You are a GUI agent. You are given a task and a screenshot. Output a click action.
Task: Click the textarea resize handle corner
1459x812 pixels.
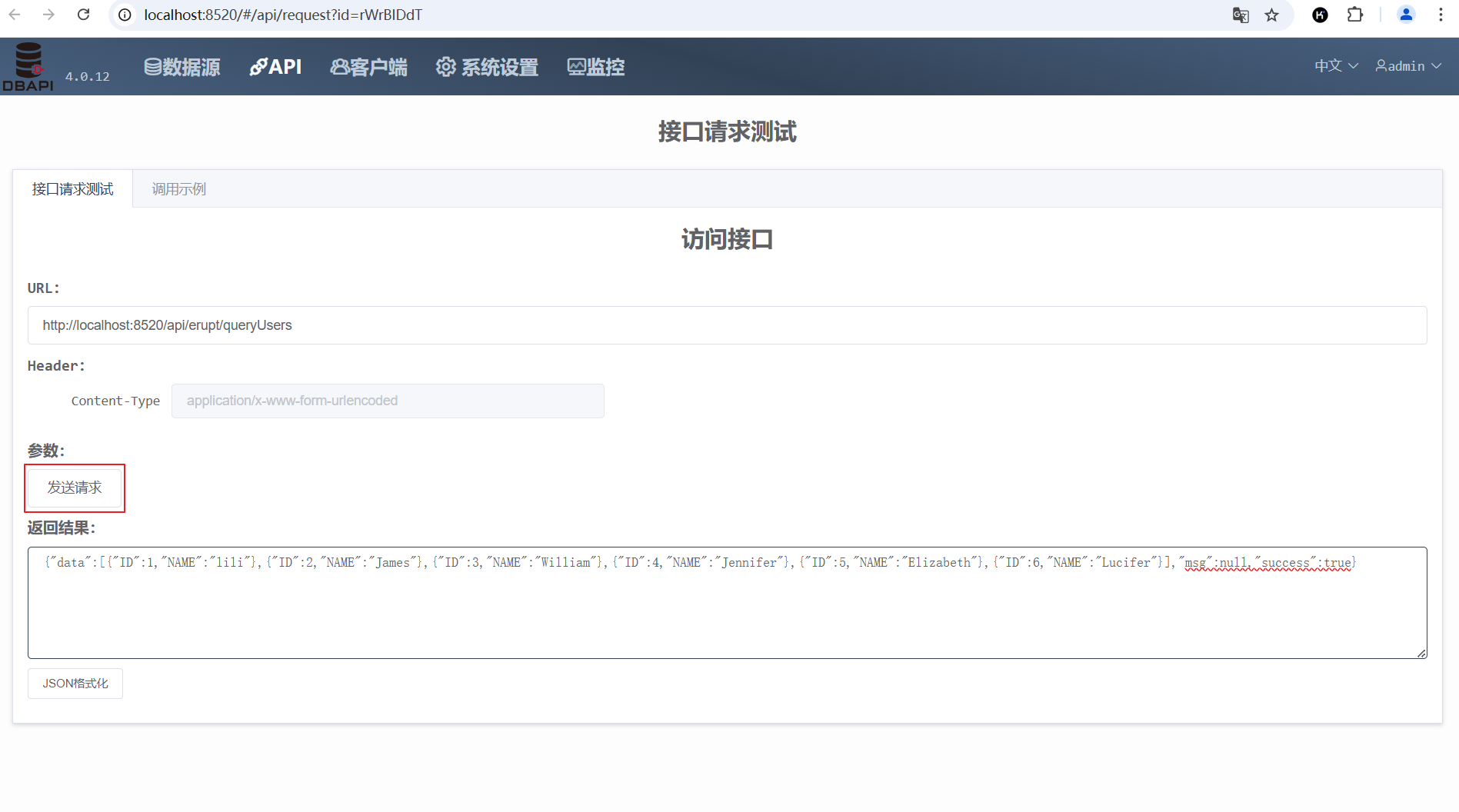[1421, 653]
